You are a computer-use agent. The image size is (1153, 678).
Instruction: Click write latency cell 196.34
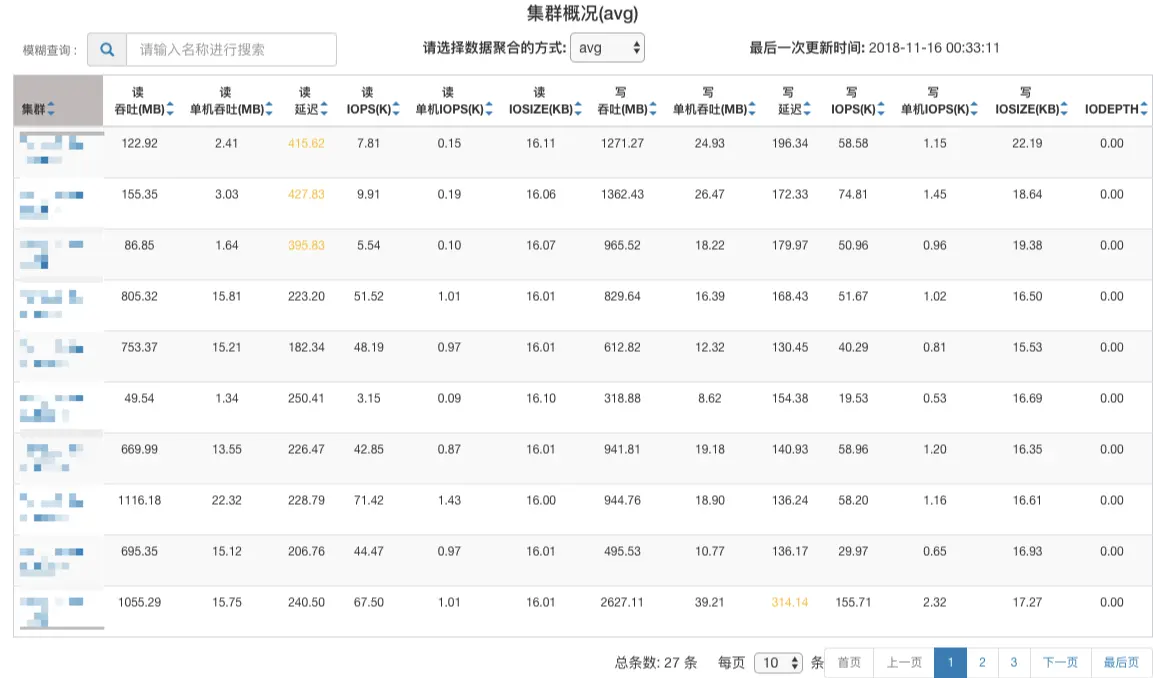coord(790,143)
